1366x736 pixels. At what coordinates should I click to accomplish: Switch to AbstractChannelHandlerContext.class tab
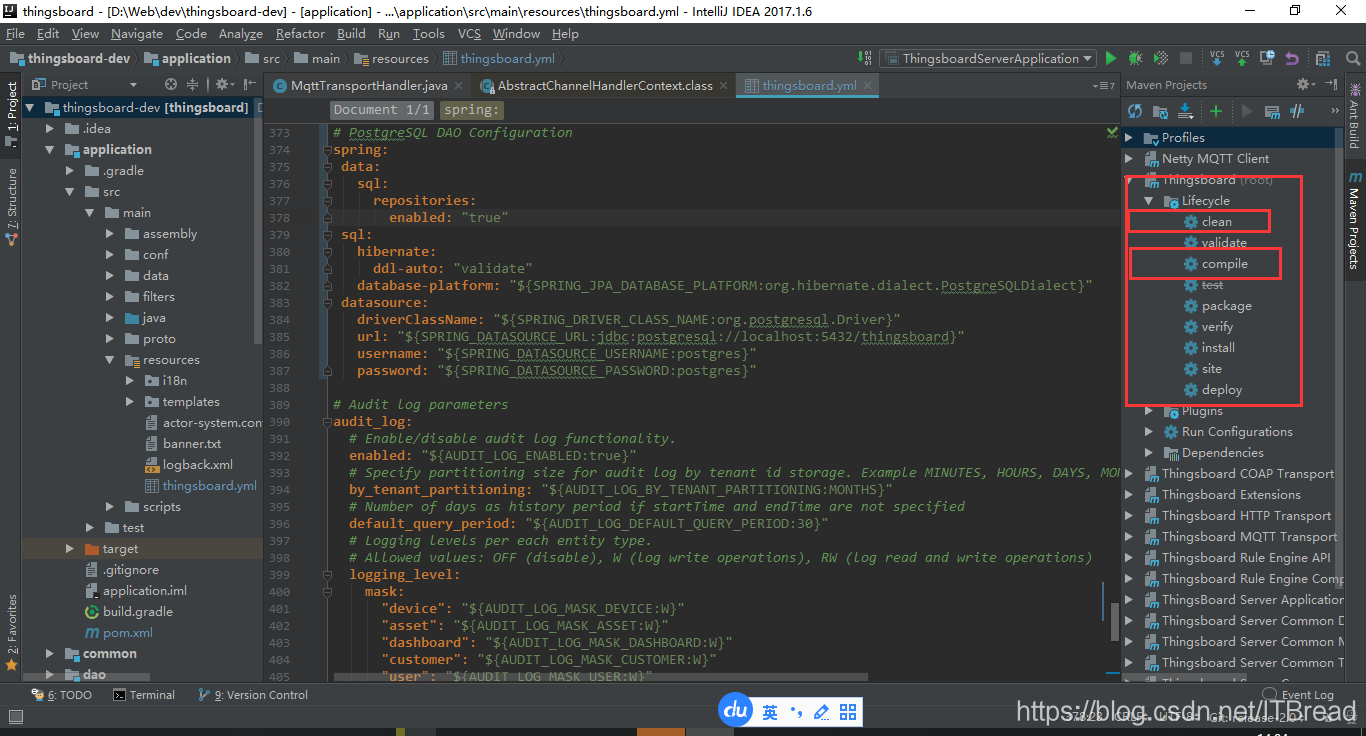pos(605,86)
